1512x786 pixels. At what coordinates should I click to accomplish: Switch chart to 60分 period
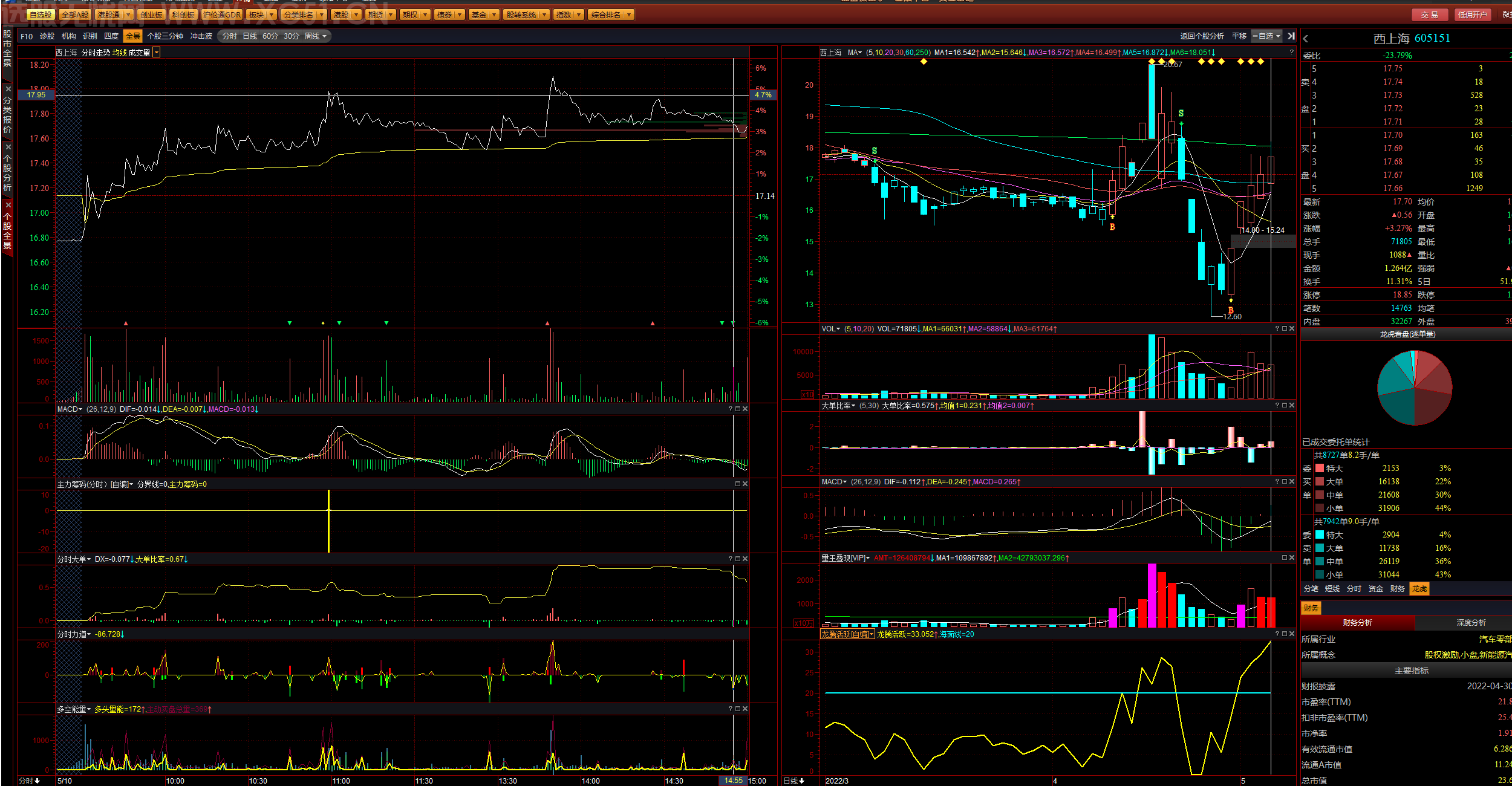tap(270, 36)
